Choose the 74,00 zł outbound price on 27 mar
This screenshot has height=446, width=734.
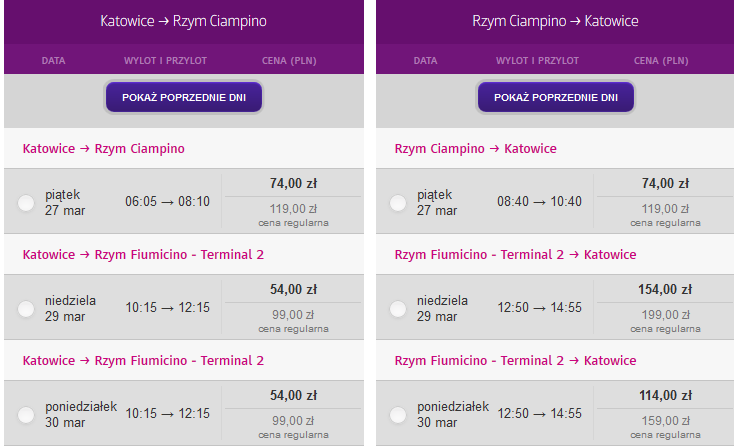[294, 183]
